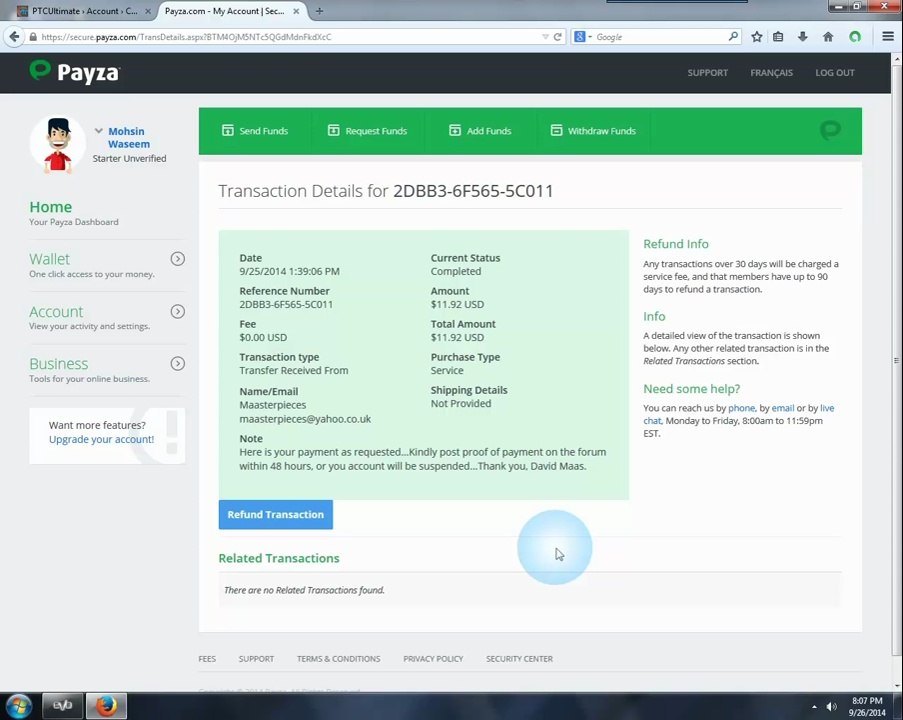903x720 pixels.
Task: Click SUPPORT in top navigation
Action: click(708, 73)
